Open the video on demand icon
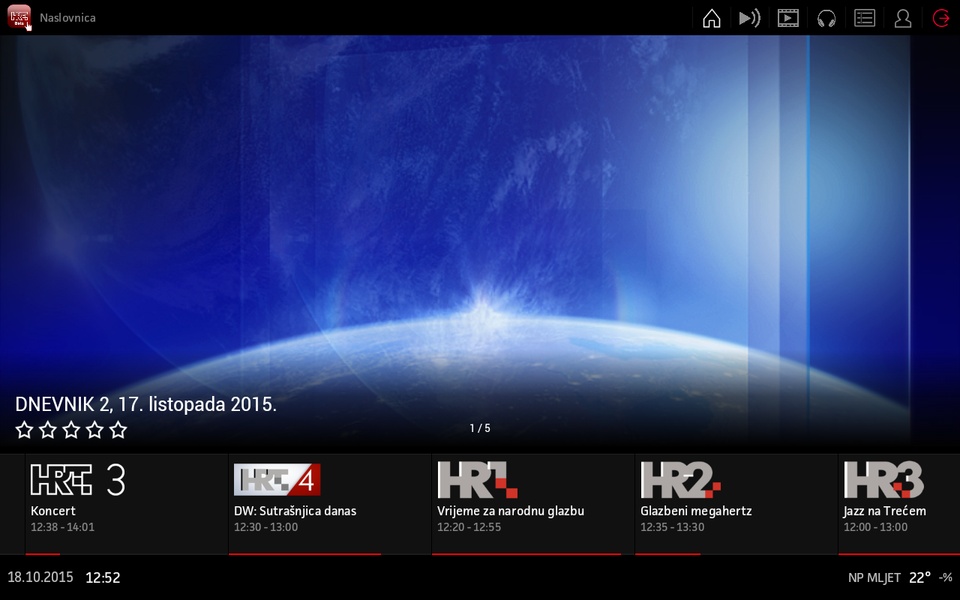Viewport: 960px width, 600px height. point(788,18)
